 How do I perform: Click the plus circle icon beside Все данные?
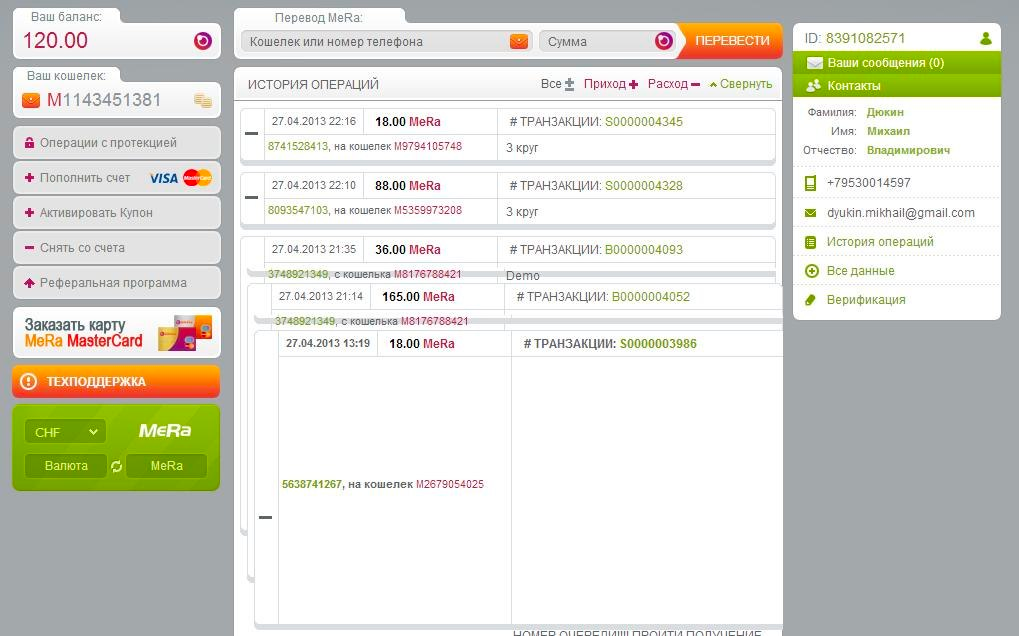[x=812, y=271]
